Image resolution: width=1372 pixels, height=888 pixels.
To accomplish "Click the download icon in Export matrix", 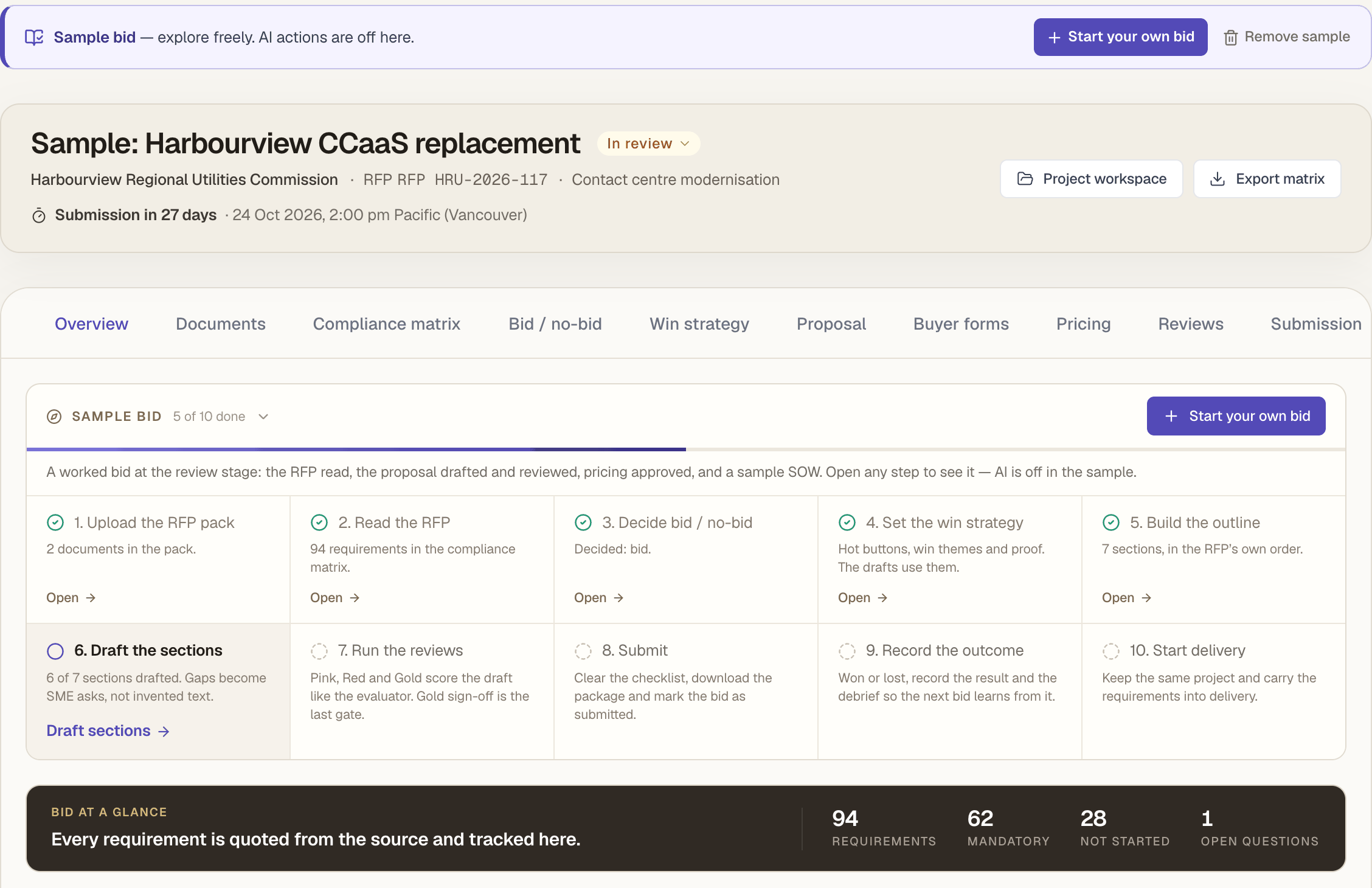I will pos(1218,179).
